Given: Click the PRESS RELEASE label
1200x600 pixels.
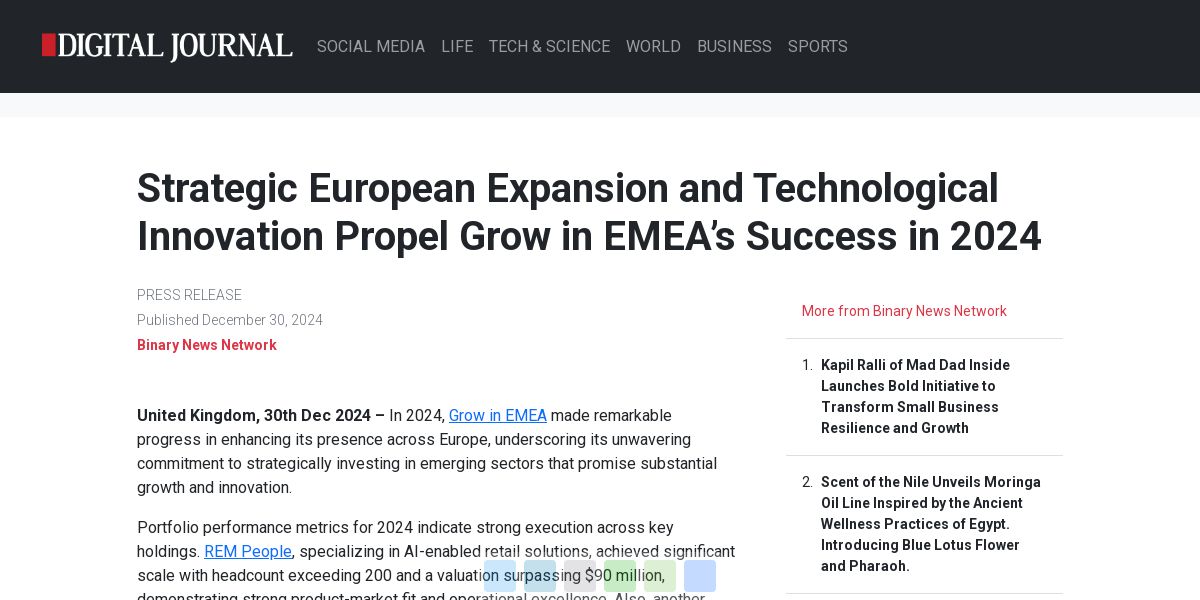Looking at the screenshot, I should [x=189, y=295].
